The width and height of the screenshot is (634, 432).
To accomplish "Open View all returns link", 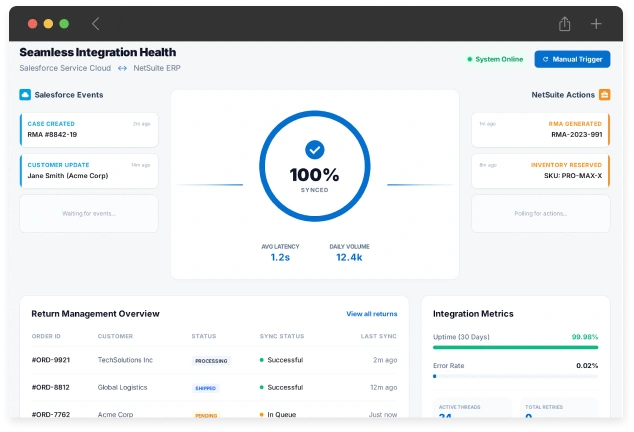I will tap(372, 314).
